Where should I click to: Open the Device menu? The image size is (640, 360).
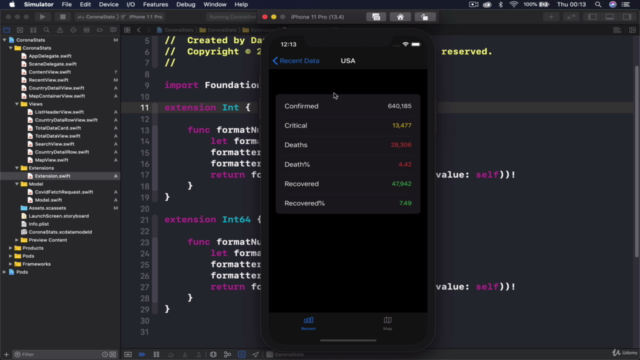pos(109,4)
